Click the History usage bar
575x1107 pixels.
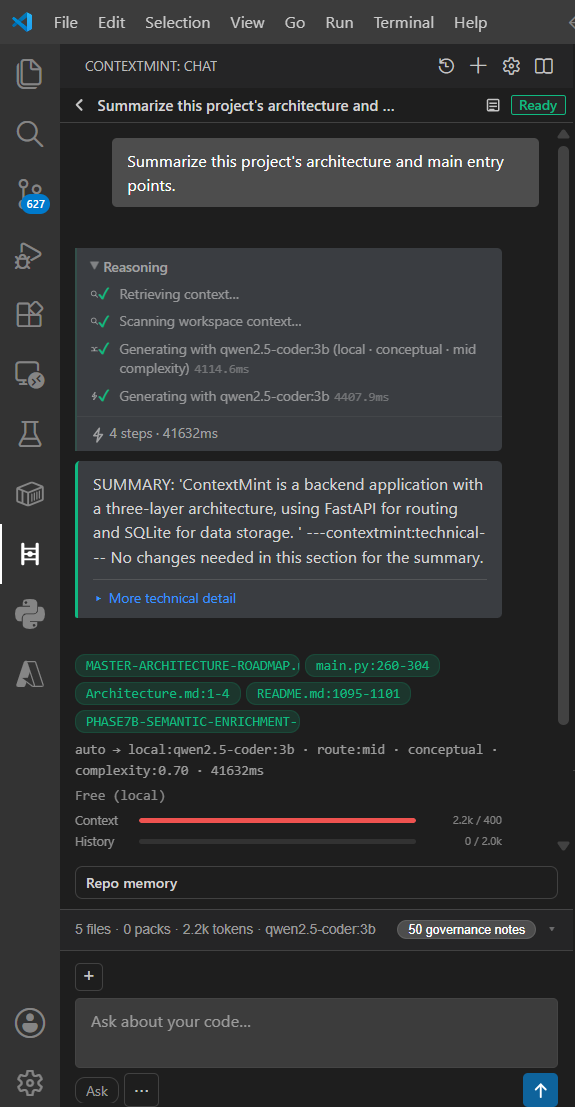pyautogui.click(x=278, y=842)
